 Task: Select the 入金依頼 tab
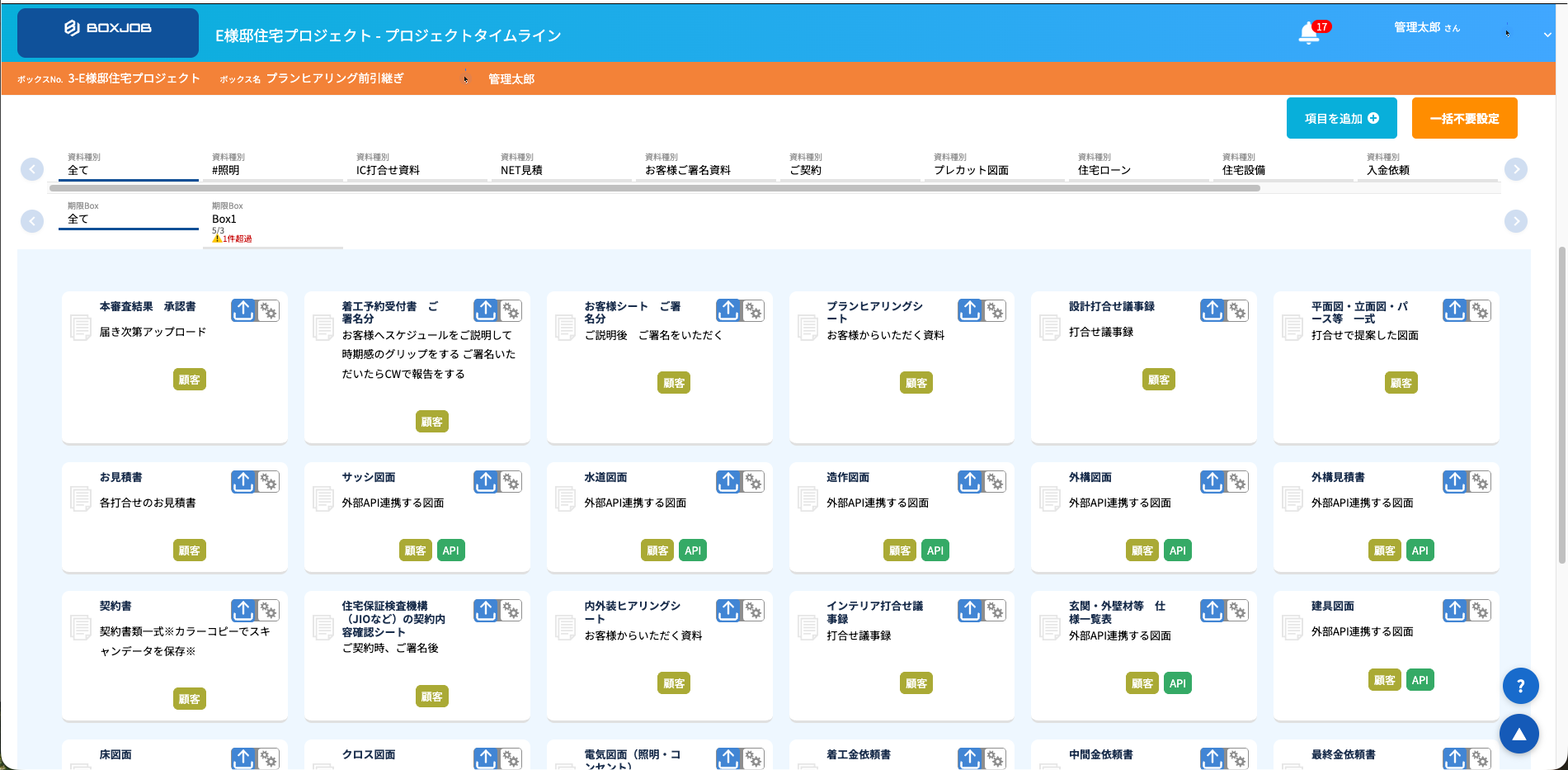click(1428, 165)
